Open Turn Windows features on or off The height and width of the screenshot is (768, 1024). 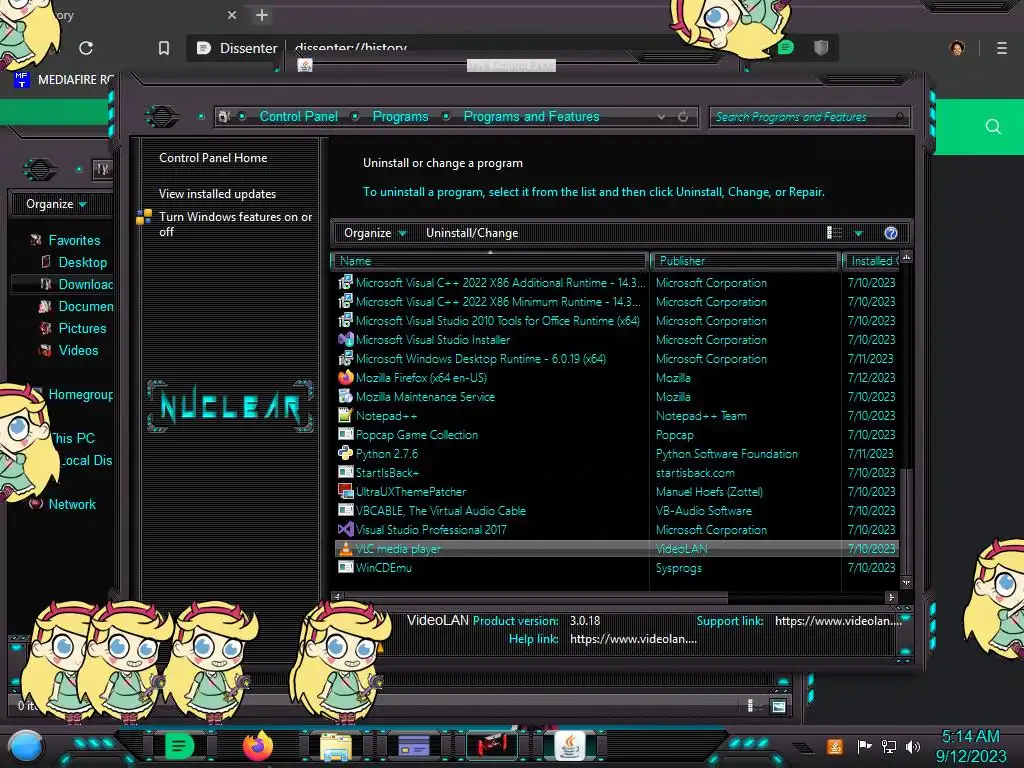point(236,224)
